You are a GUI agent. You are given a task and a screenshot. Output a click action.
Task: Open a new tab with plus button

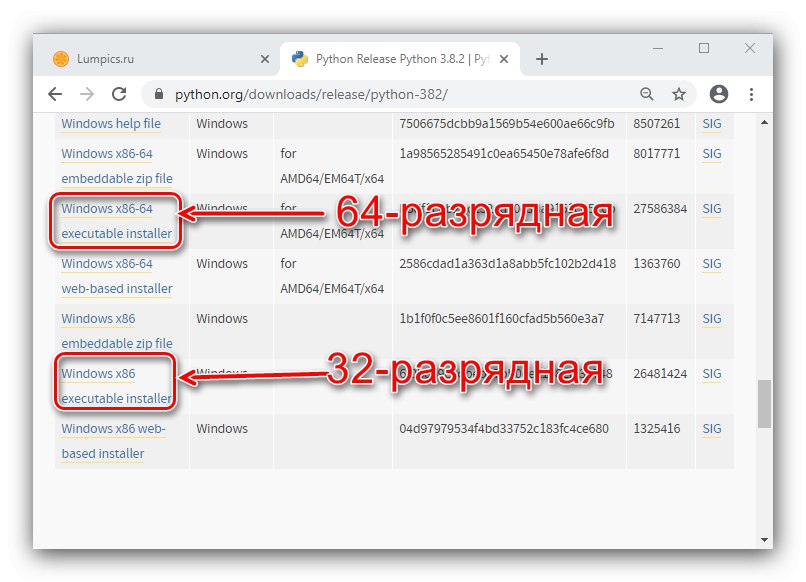tap(542, 59)
